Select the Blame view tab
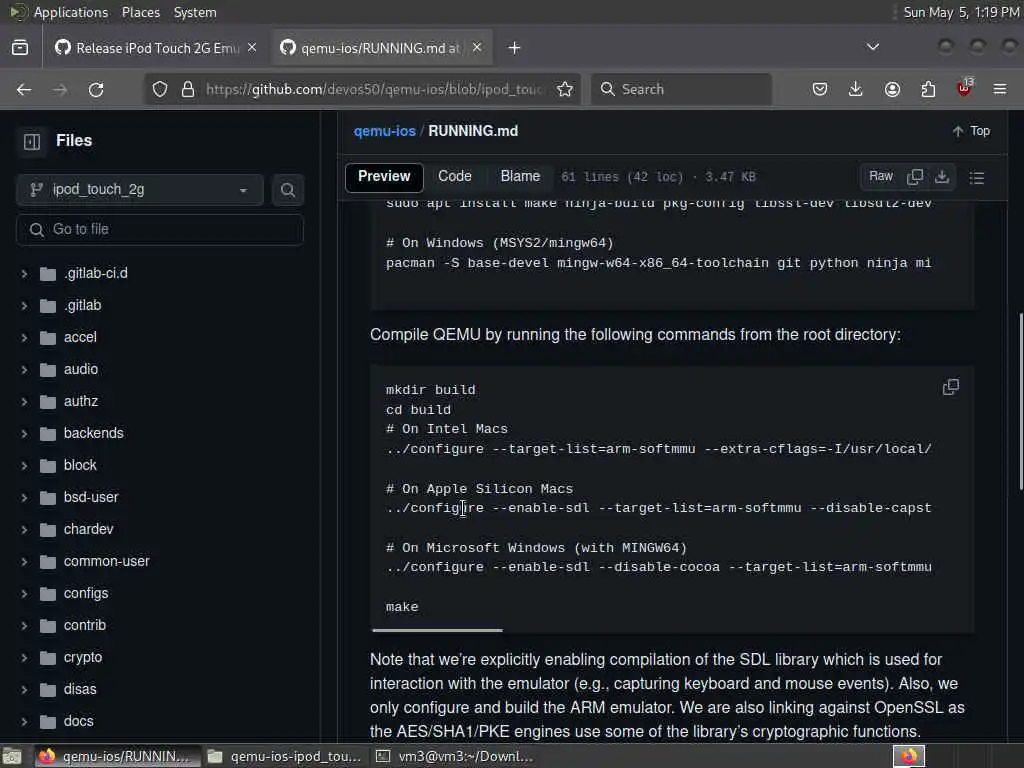 point(520,176)
